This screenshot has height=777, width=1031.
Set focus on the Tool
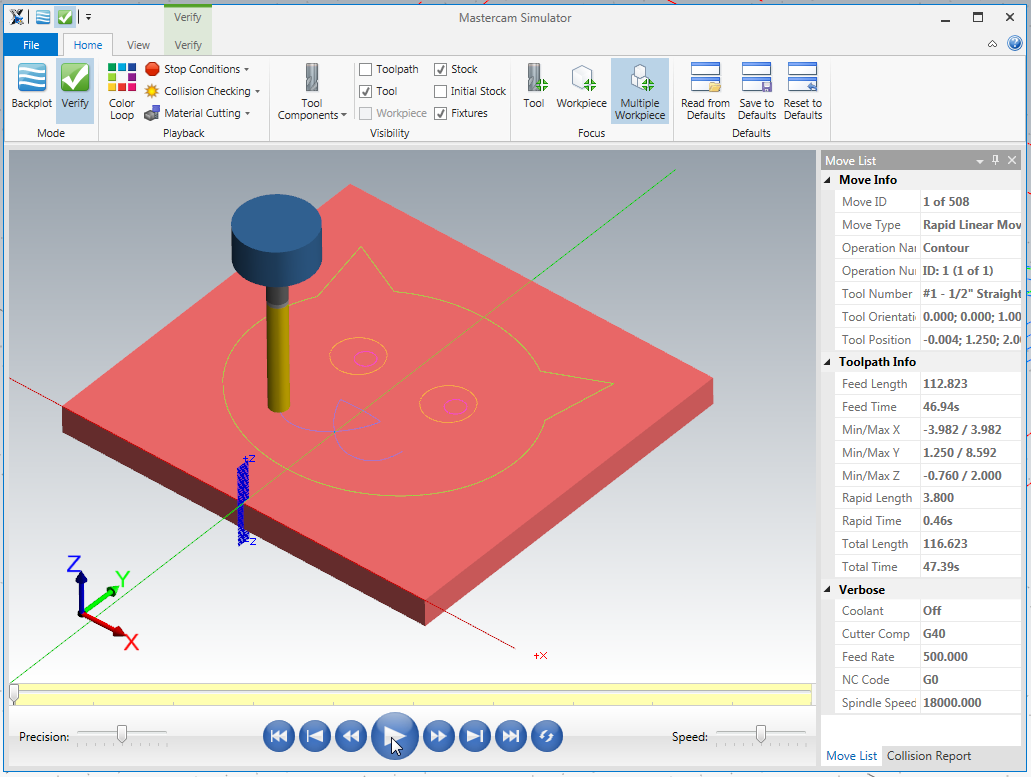[534, 88]
